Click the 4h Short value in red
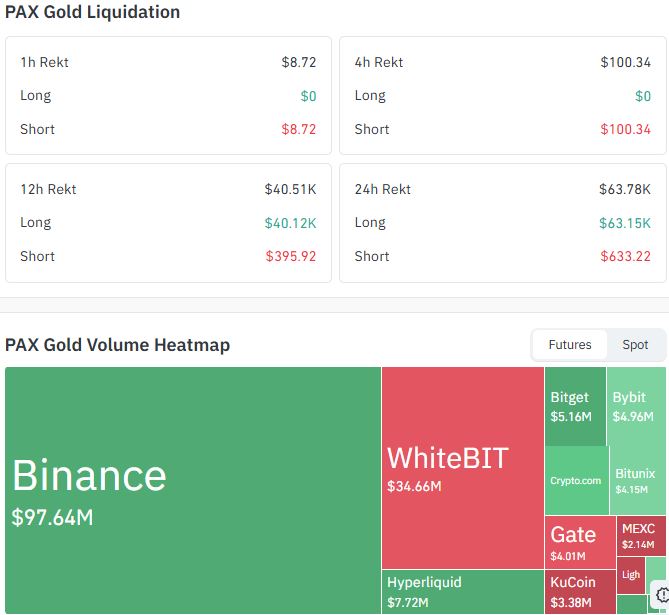The height and width of the screenshot is (615, 669). (x=625, y=129)
